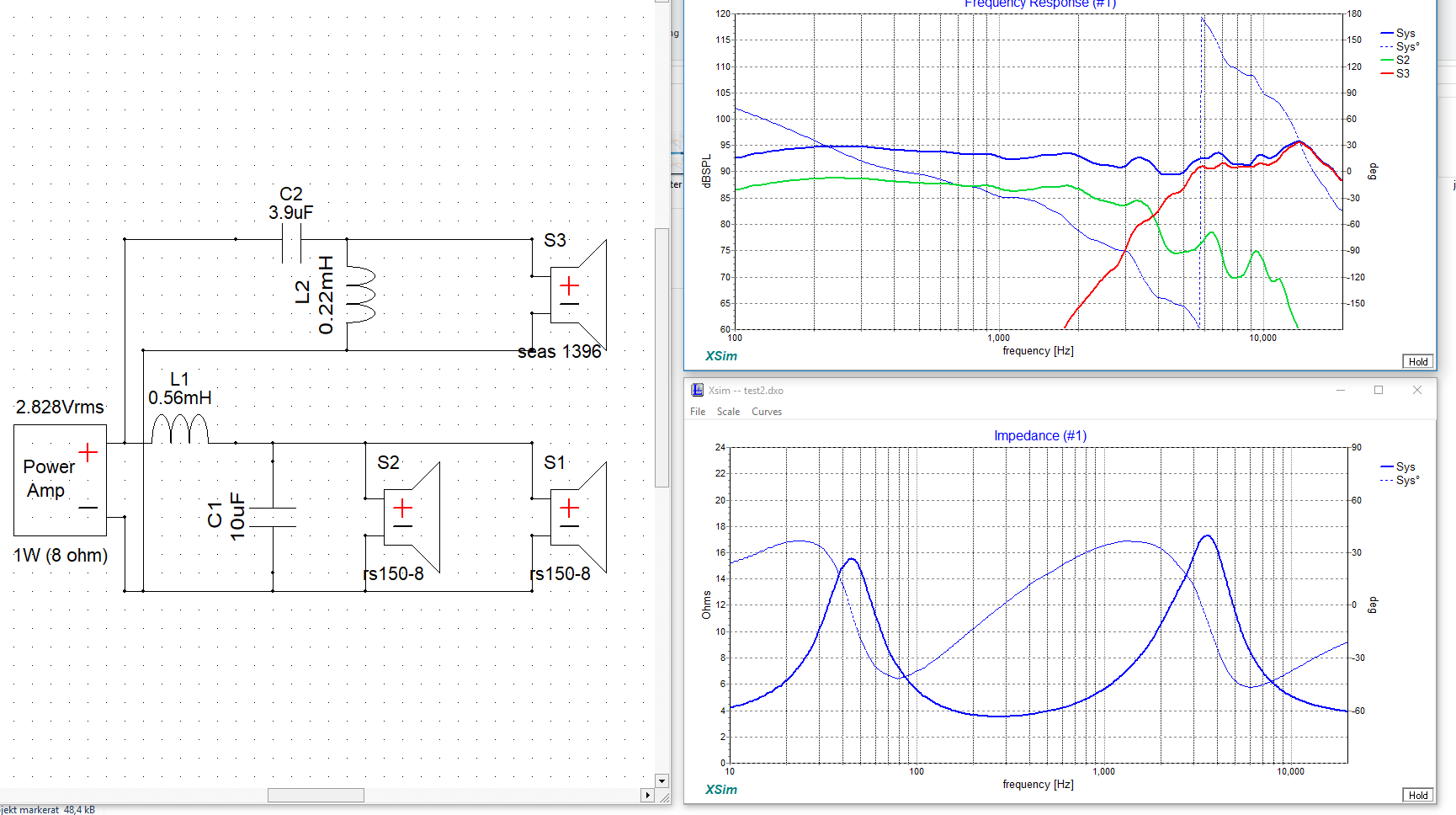
Task: Click the schematic horizontal scrollbar thumb
Action: (x=316, y=795)
